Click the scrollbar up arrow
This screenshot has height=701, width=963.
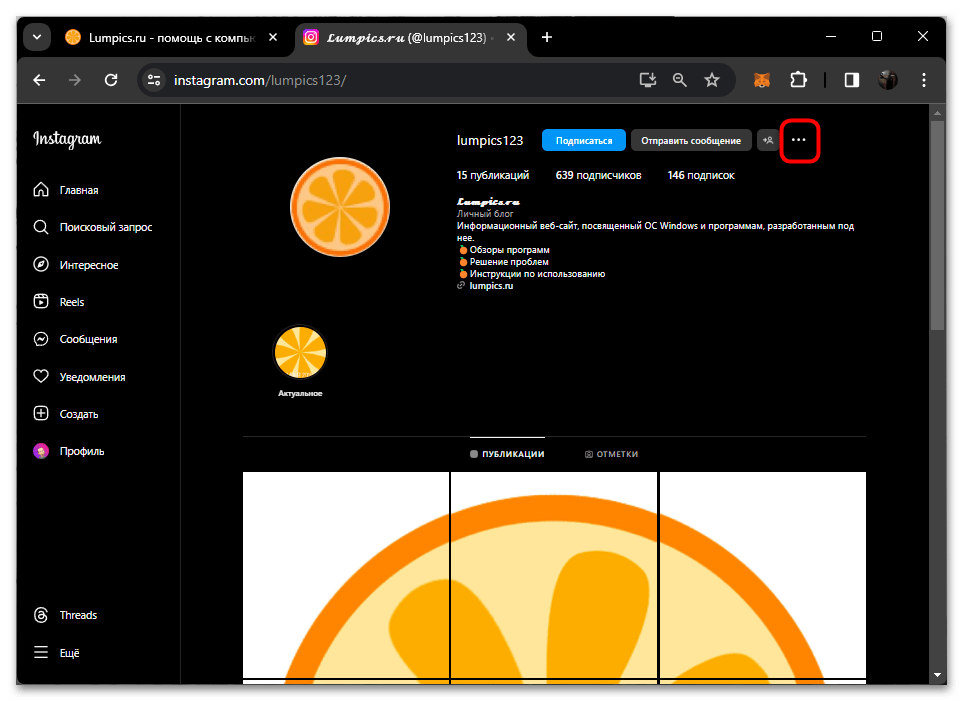937,113
